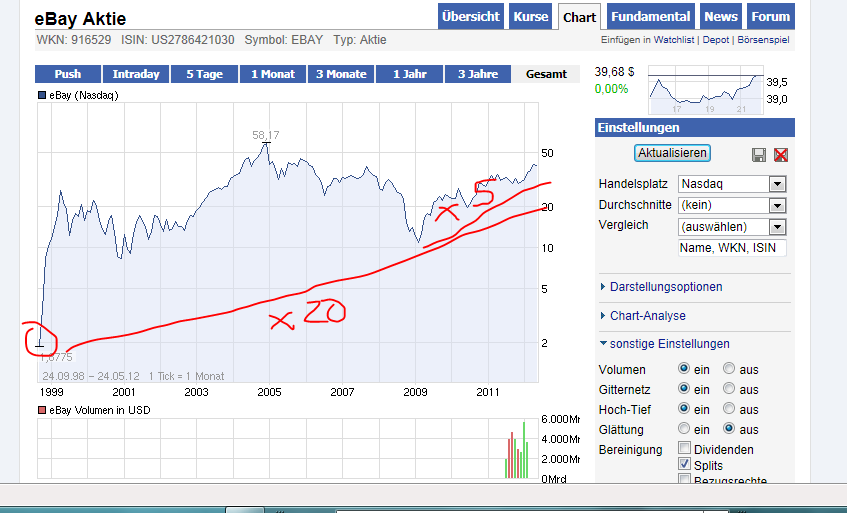
Task: Click the Depot link
Action: tap(716, 40)
